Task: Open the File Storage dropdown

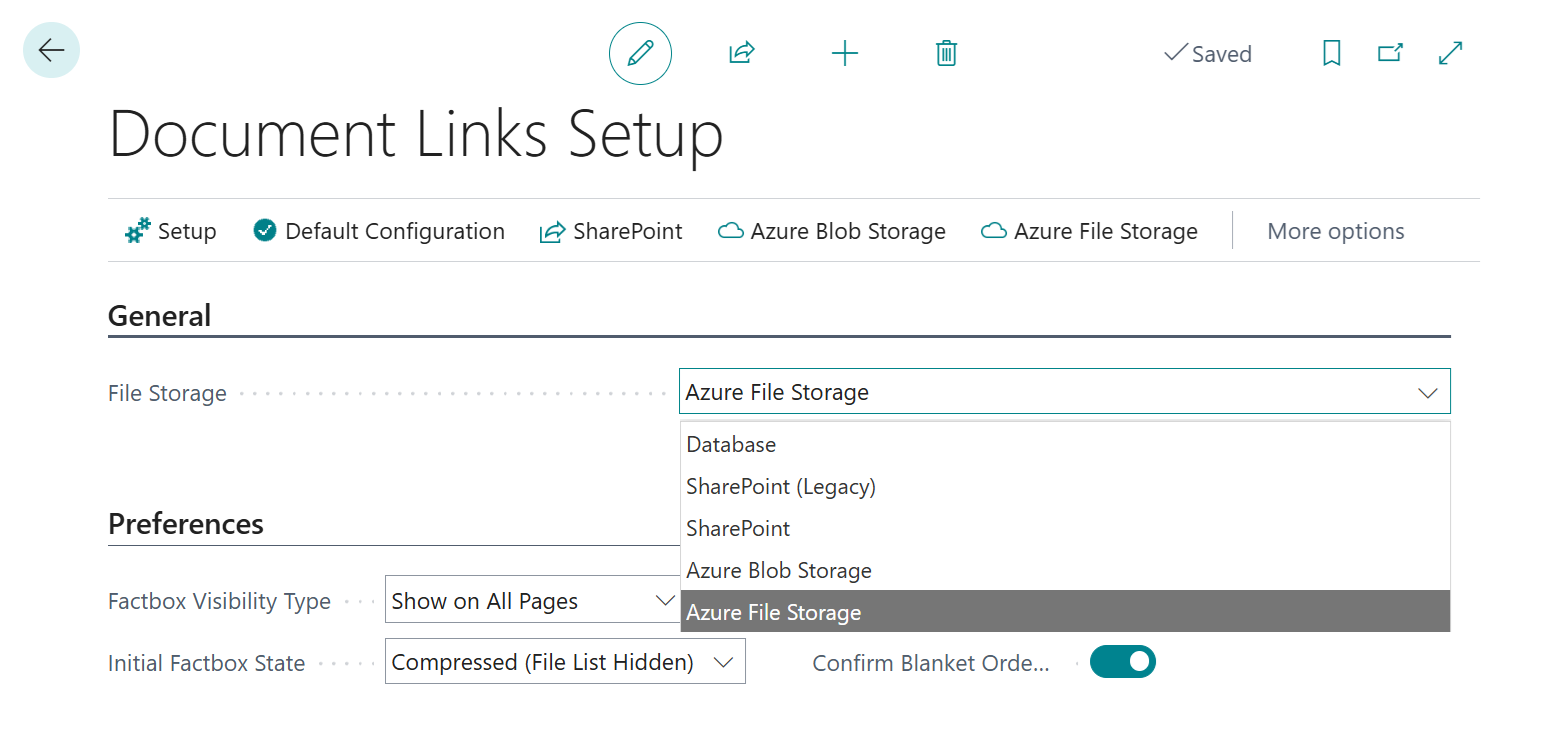Action: click(x=1064, y=392)
